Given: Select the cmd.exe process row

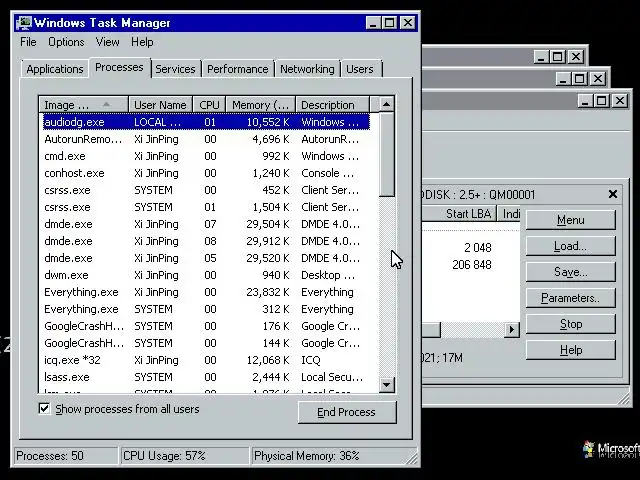Looking at the screenshot, I should pos(207,156).
